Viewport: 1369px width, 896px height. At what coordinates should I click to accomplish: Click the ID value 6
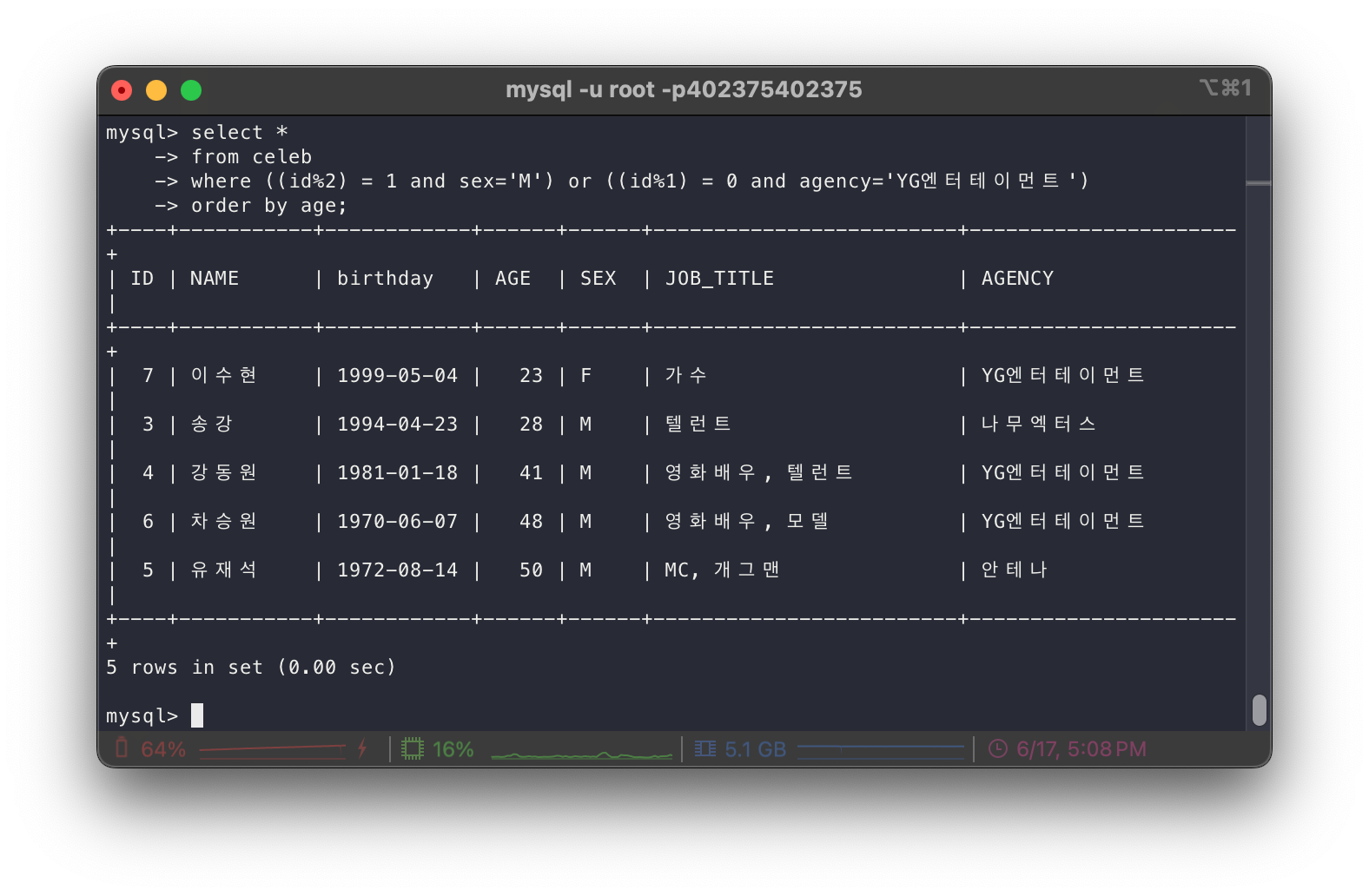click(148, 521)
